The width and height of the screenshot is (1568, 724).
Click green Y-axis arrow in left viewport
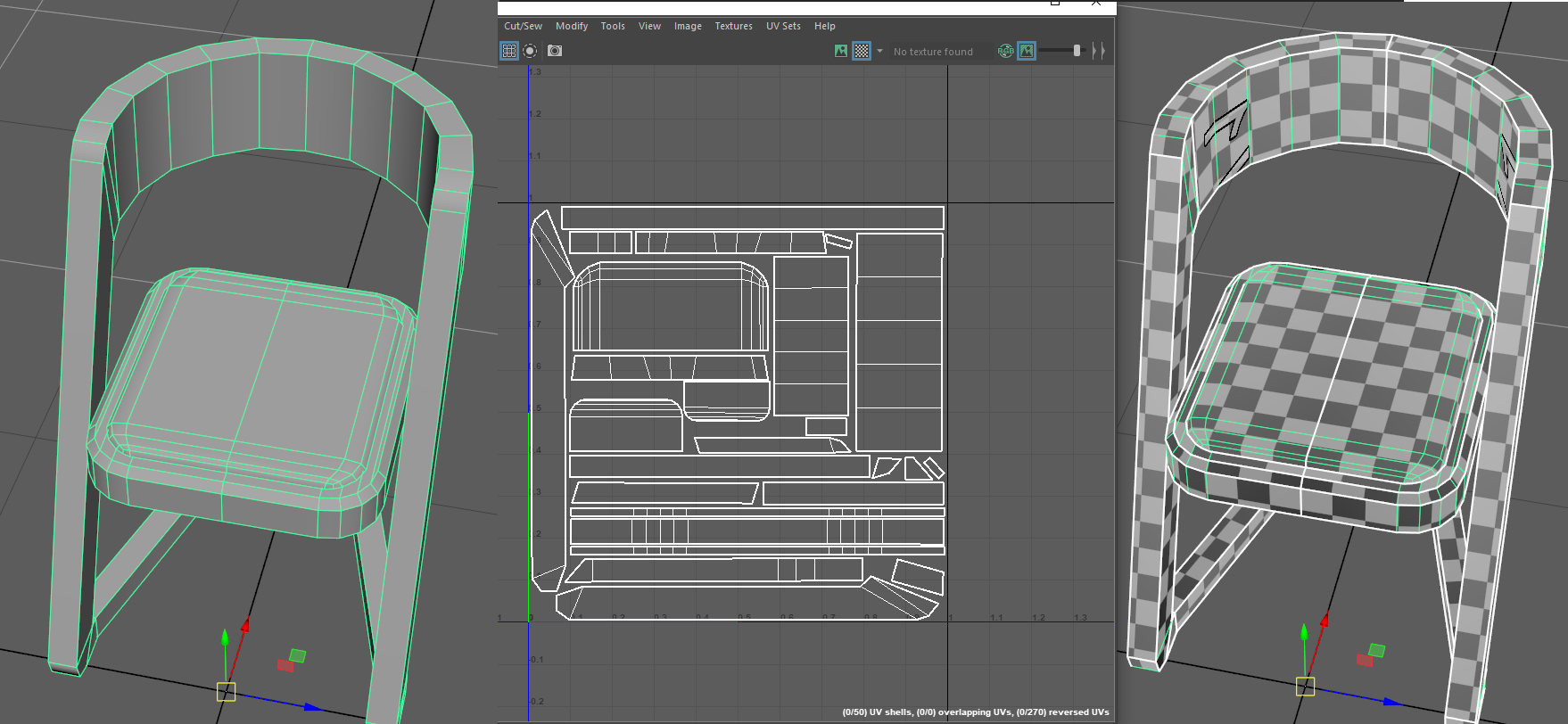(225, 637)
